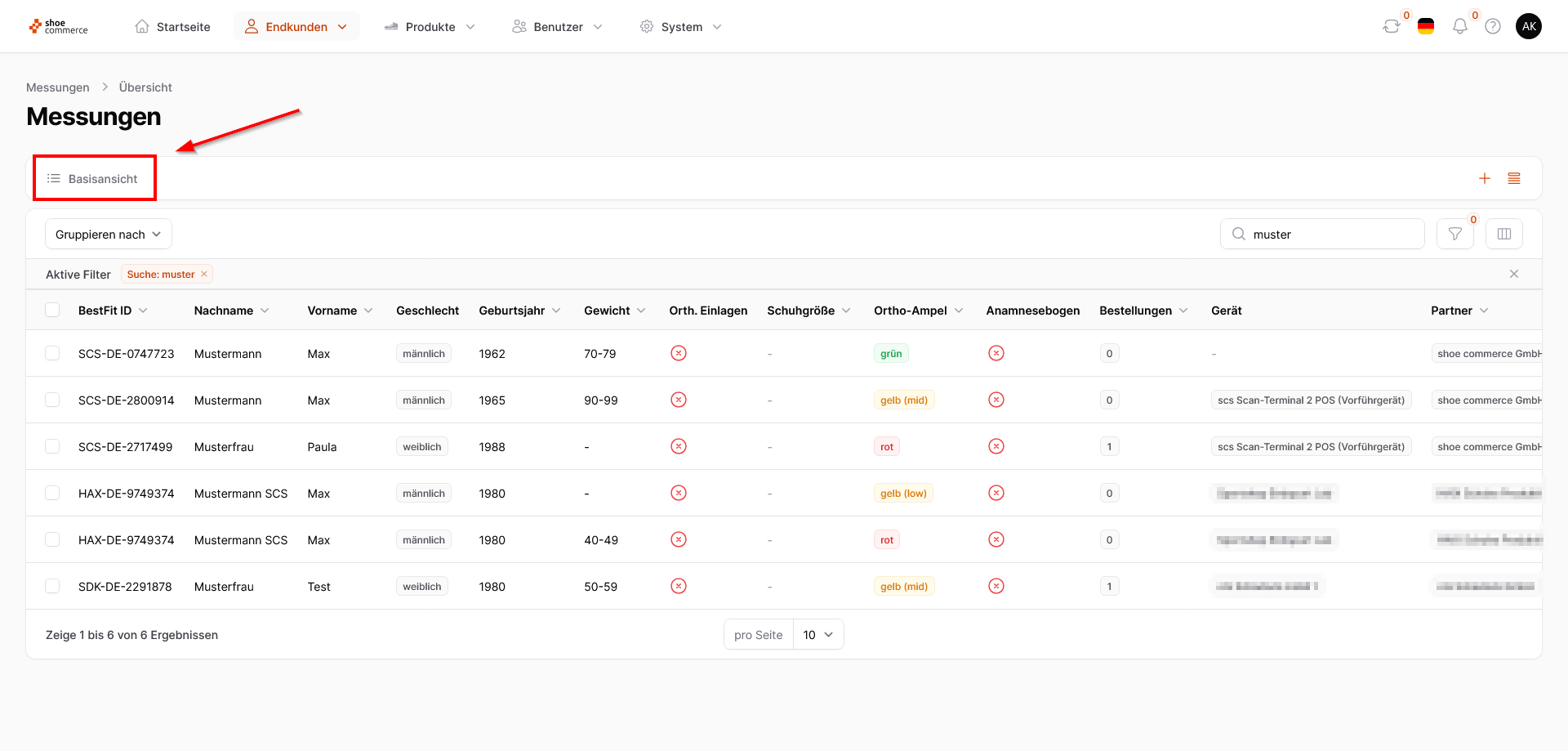Open the Benutzer menu
This screenshot has width=1568, height=751.
coord(558,26)
